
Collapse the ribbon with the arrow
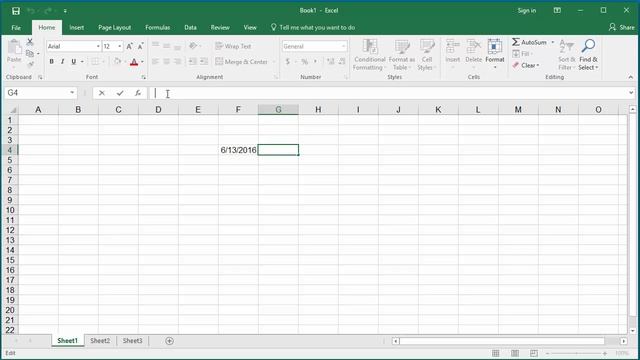(631, 77)
